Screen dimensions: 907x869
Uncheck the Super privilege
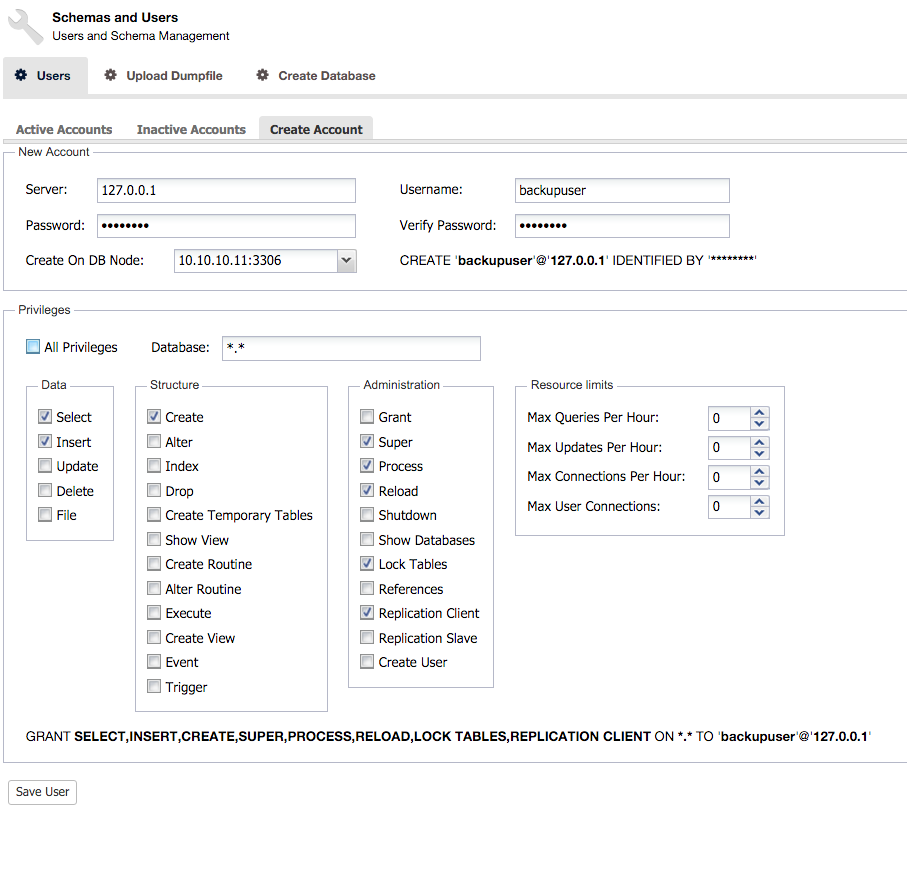click(x=367, y=441)
